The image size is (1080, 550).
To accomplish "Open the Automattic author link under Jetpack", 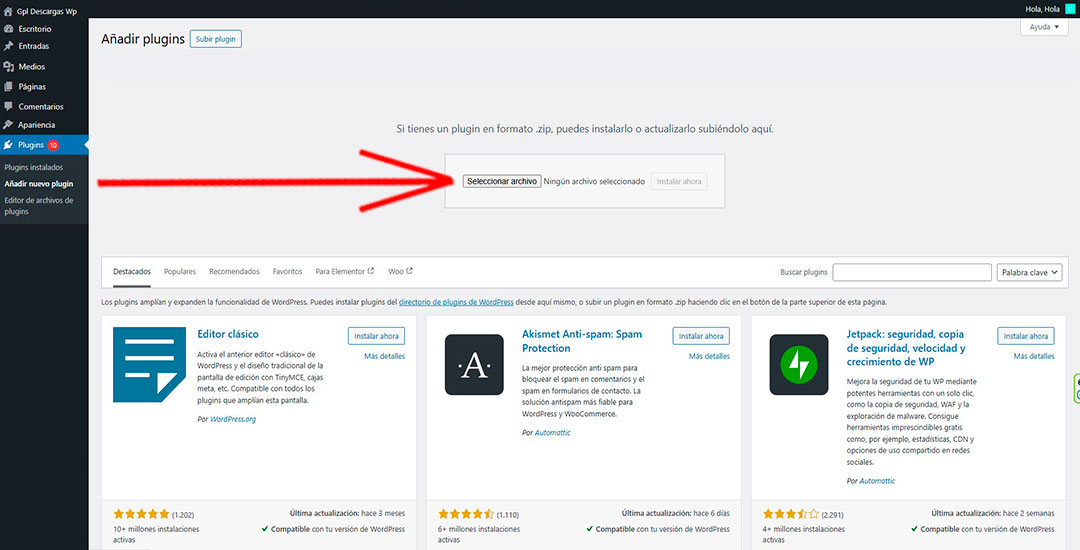I will point(877,481).
